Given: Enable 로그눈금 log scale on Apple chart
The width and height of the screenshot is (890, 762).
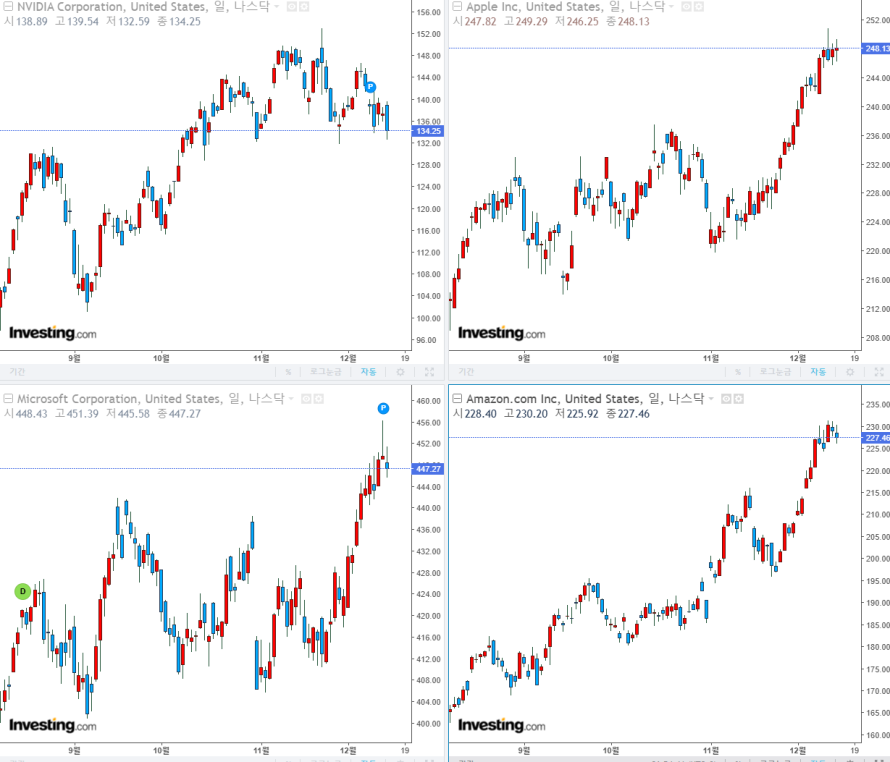Looking at the screenshot, I should 775,372.
